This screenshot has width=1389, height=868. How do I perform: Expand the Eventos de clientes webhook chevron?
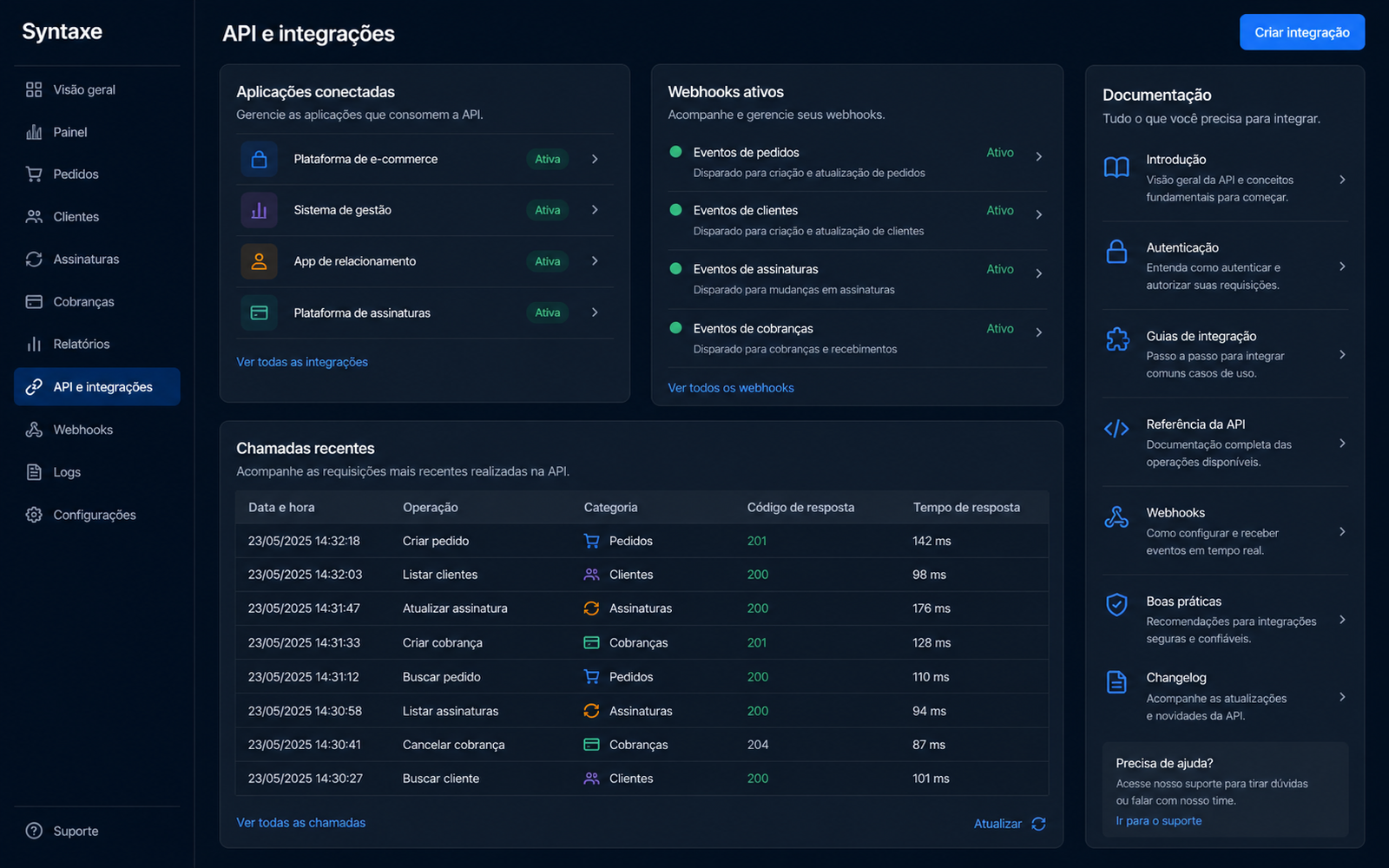[x=1038, y=214]
